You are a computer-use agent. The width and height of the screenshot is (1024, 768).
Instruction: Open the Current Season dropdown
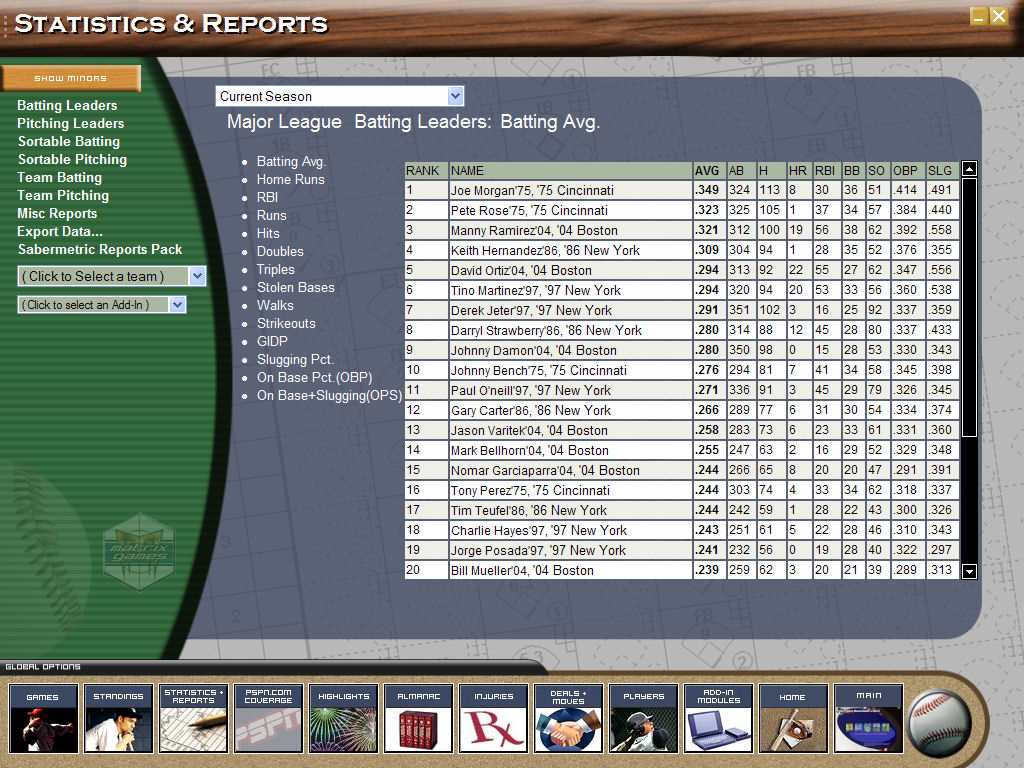coord(340,96)
